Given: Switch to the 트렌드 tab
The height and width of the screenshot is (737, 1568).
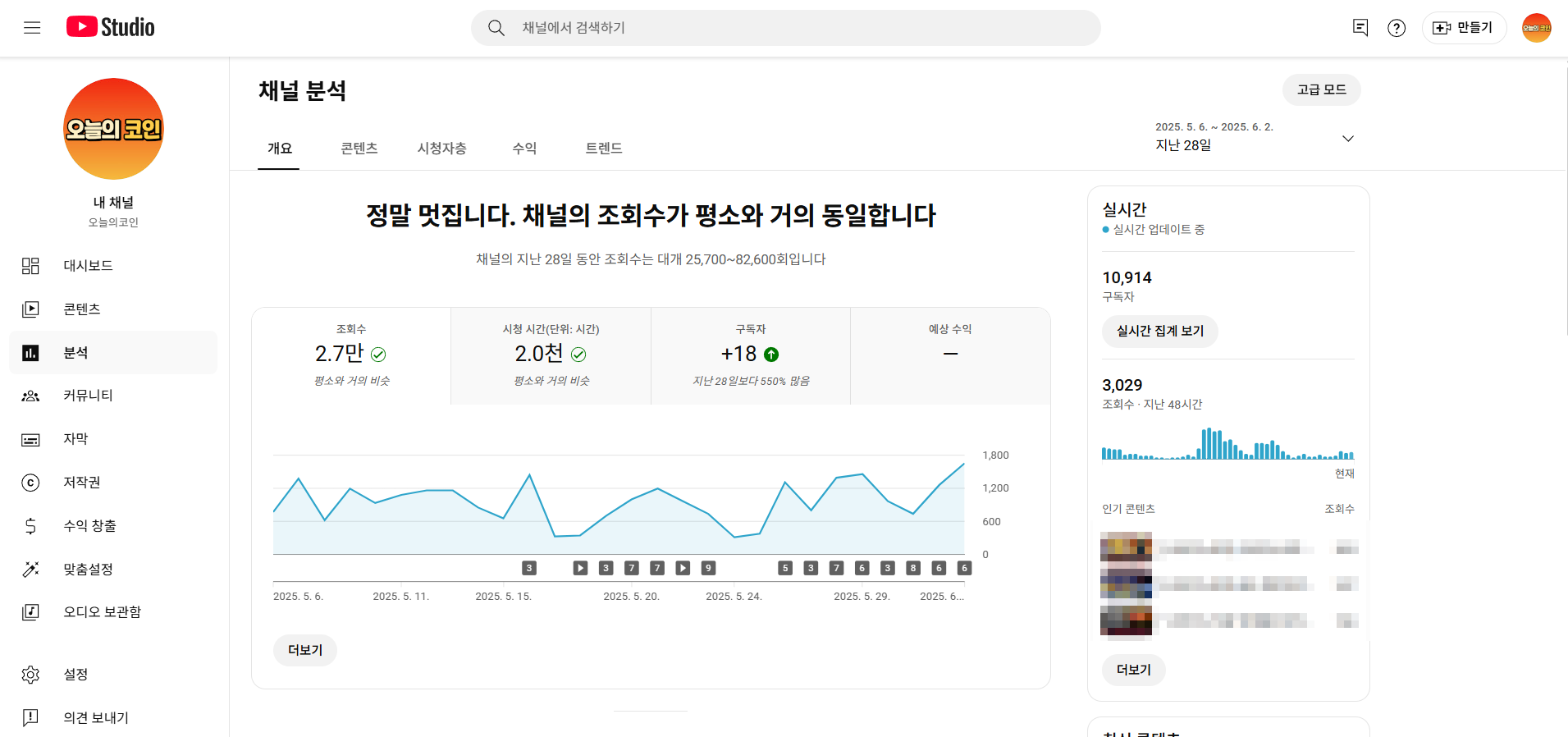Looking at the screenshot, I should tap(603, 149).
